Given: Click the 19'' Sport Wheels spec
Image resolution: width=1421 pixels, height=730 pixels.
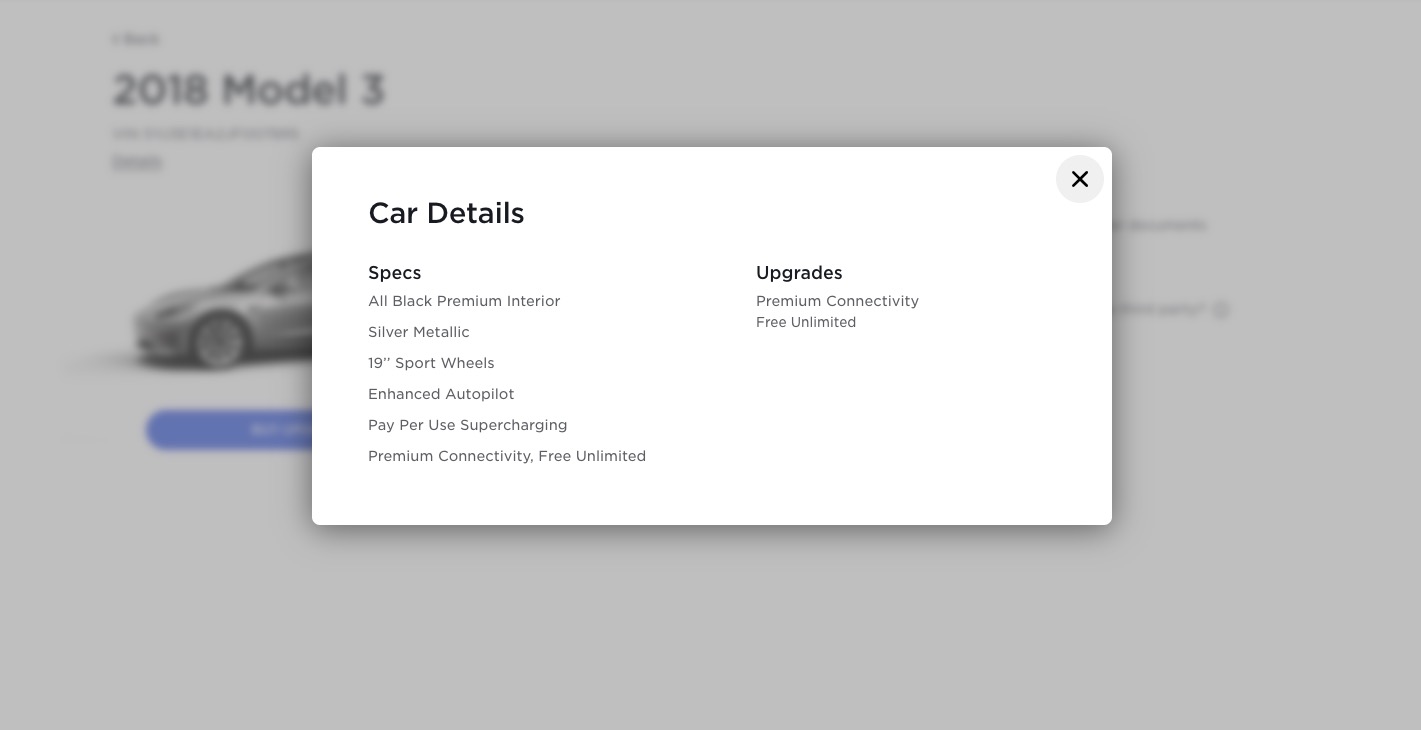Looking at the screenshot, I should (x=431, y=363).
